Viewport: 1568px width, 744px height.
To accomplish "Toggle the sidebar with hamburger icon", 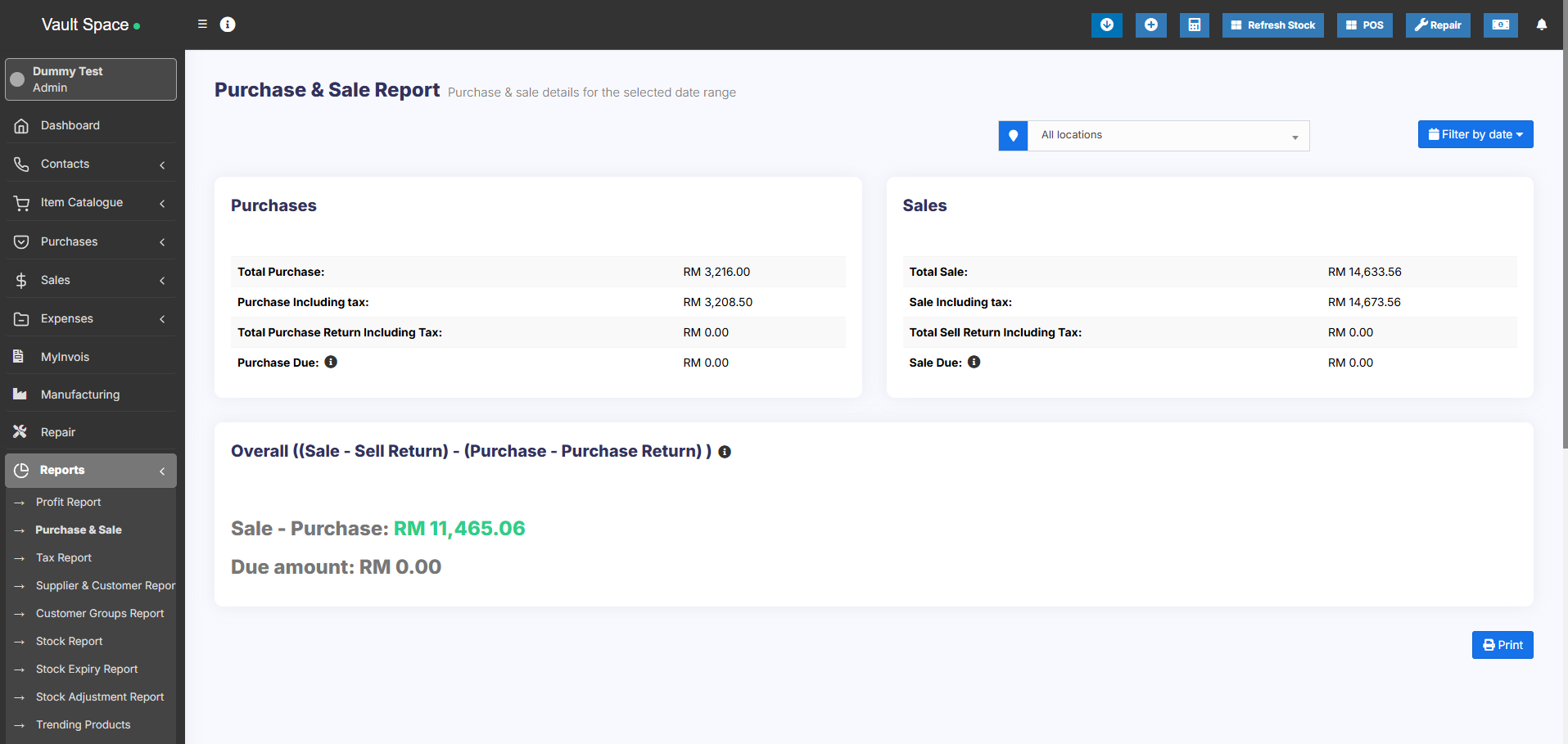I will click(202, 25).
